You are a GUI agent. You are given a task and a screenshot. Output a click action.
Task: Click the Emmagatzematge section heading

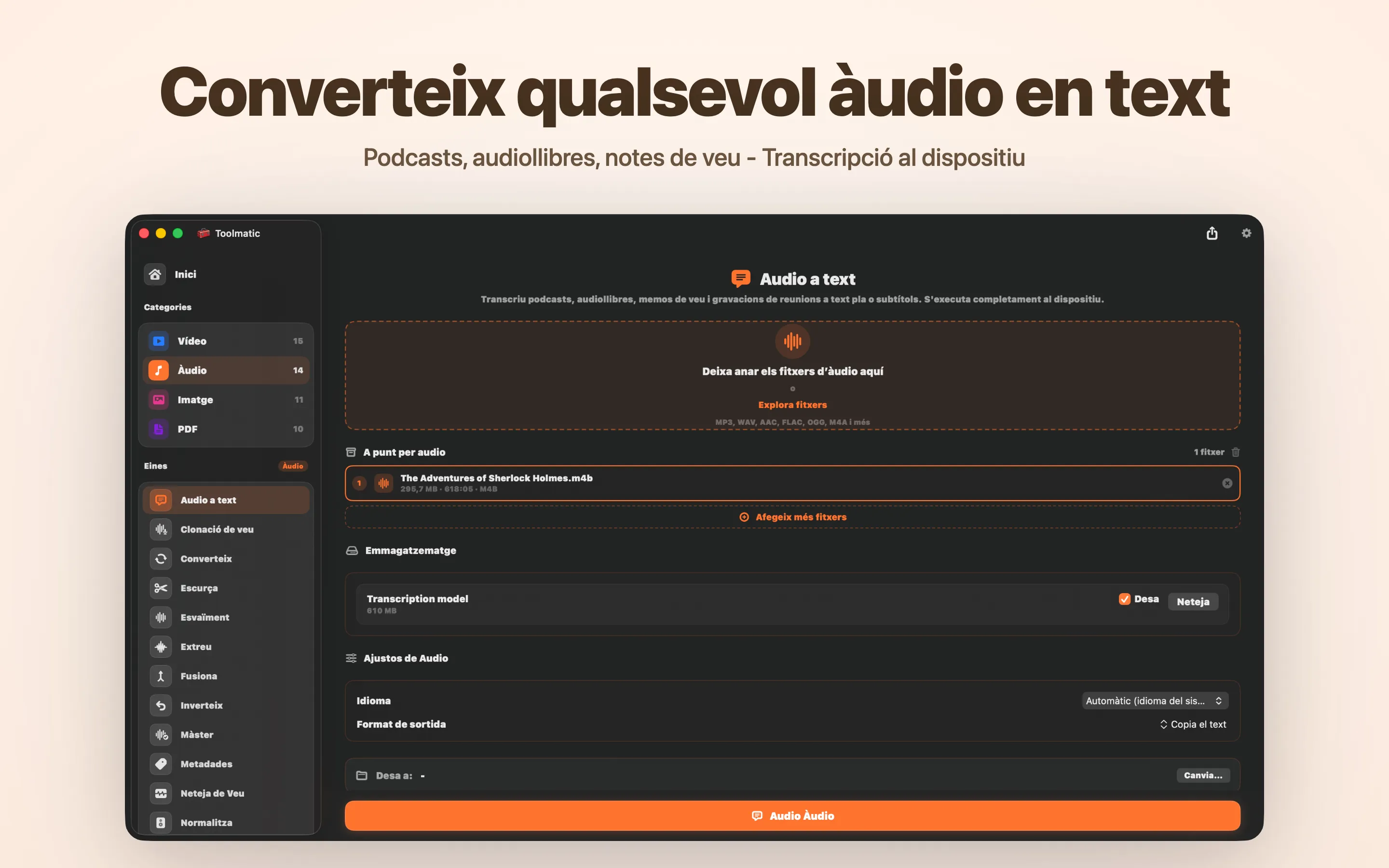(x=410, y=551)
